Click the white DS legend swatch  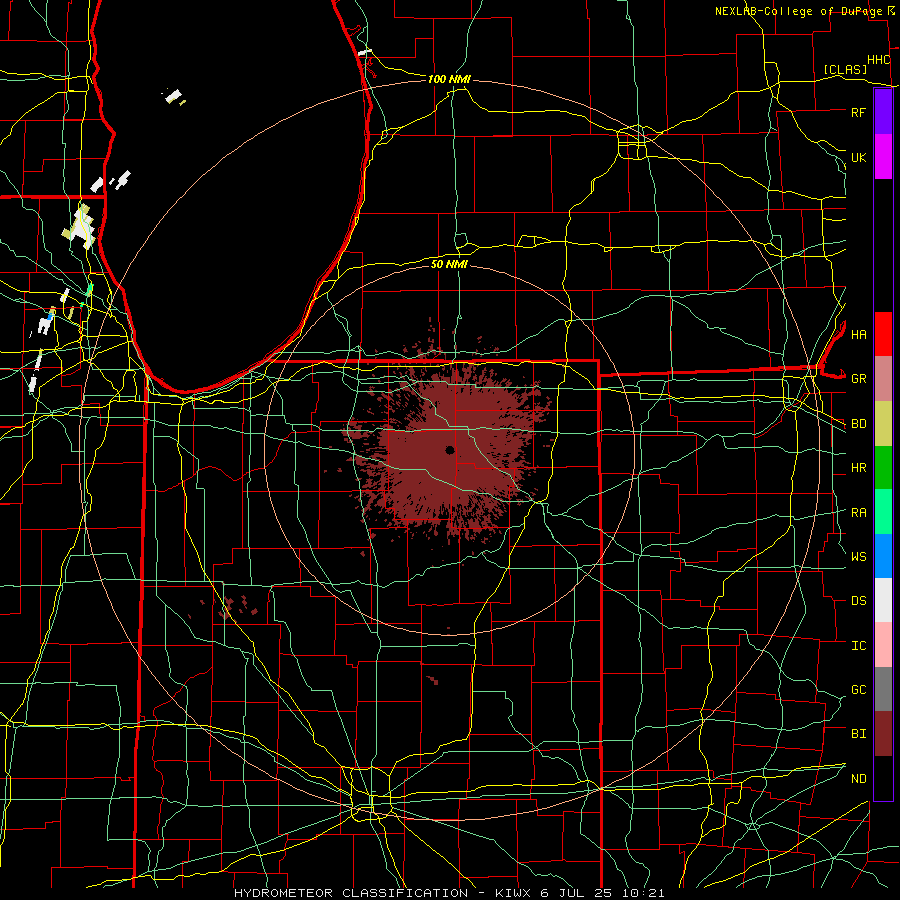(883, 600)
